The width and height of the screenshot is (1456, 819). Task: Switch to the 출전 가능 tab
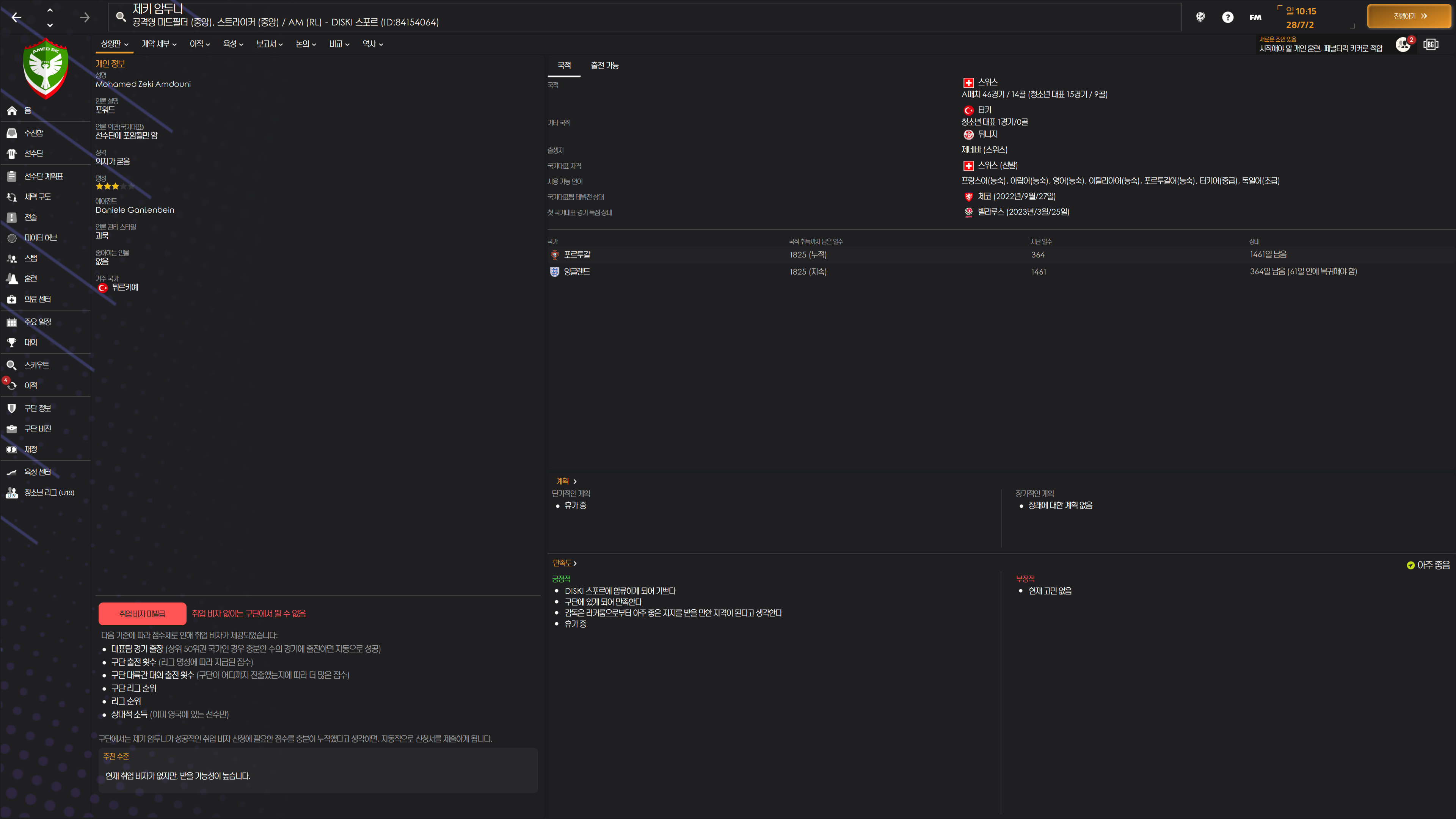point(604,66)
